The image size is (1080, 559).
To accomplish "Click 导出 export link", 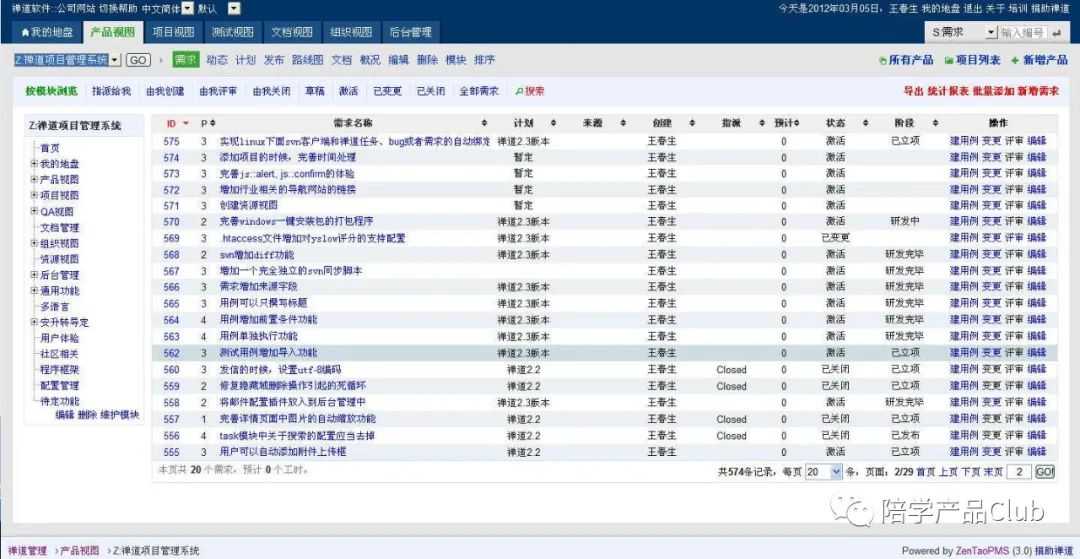I will [913, 91].
